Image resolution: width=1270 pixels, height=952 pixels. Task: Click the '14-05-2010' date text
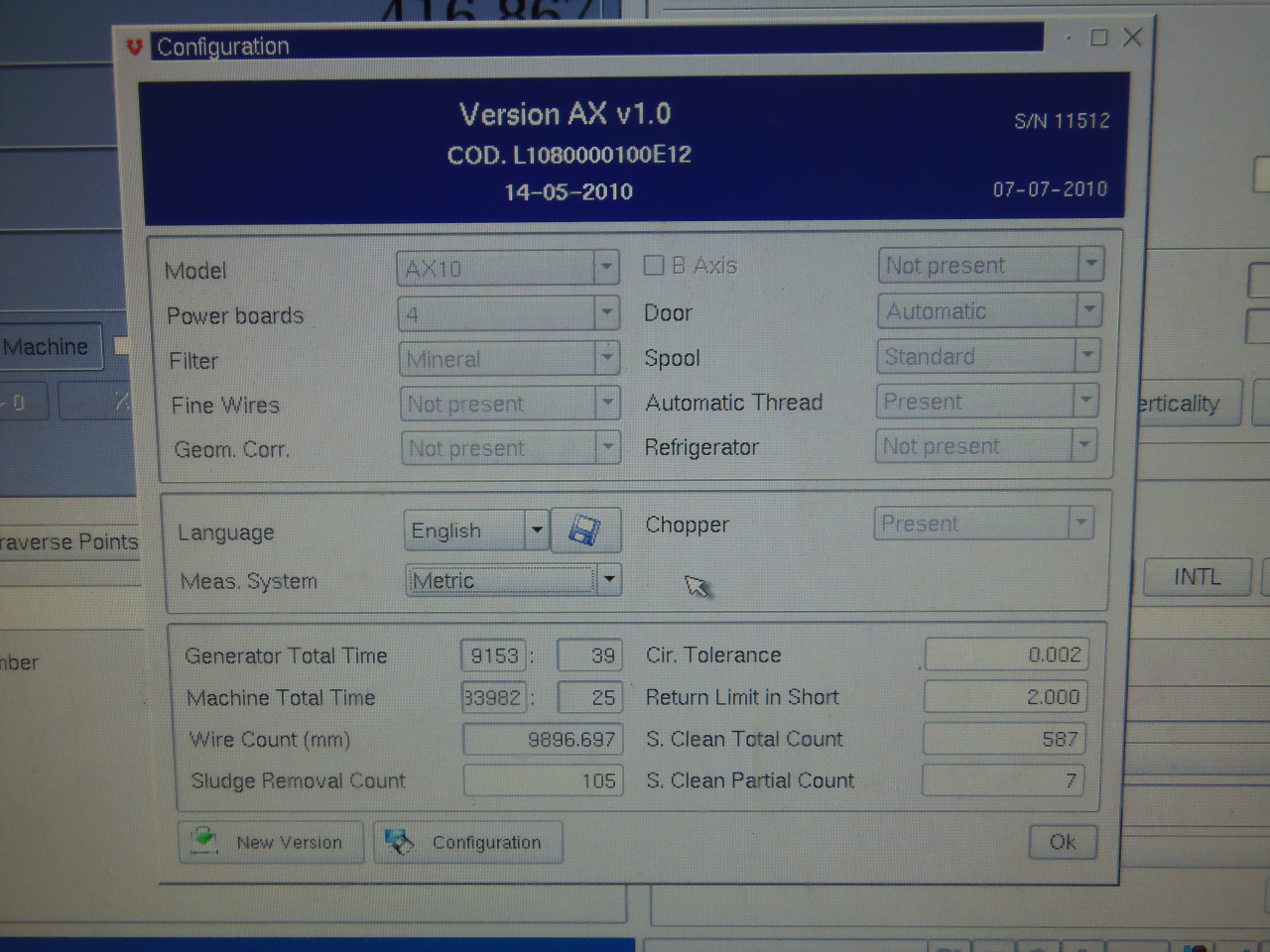tap(569, 191)
